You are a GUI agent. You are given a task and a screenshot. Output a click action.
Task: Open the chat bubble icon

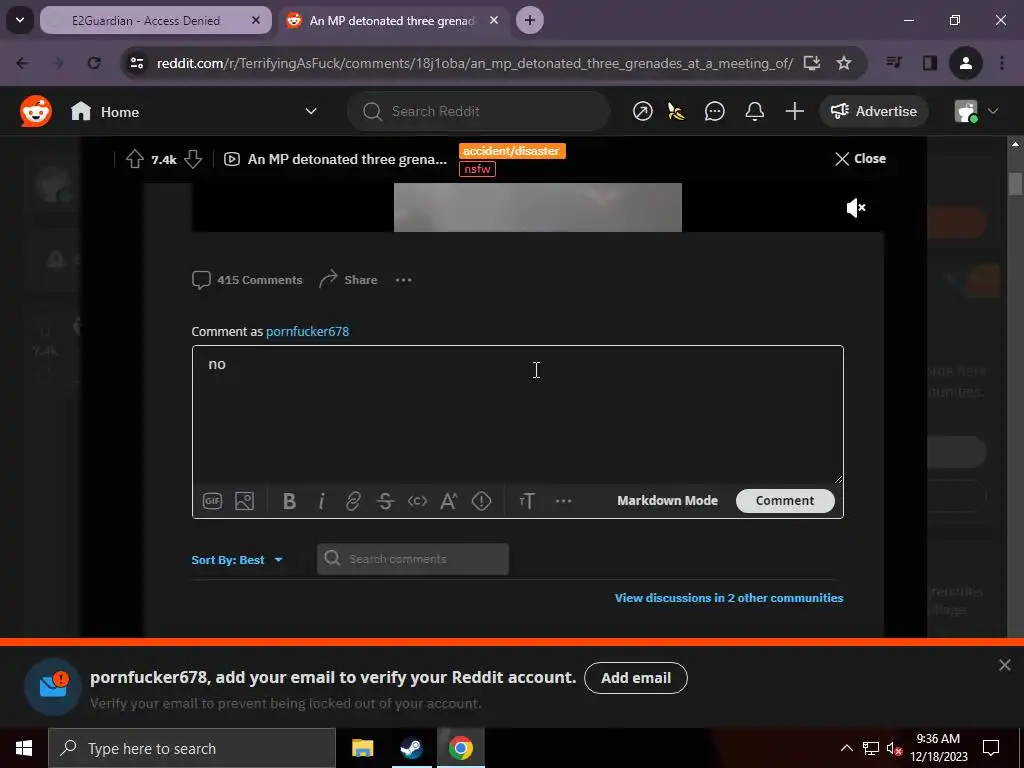(714, 112)
